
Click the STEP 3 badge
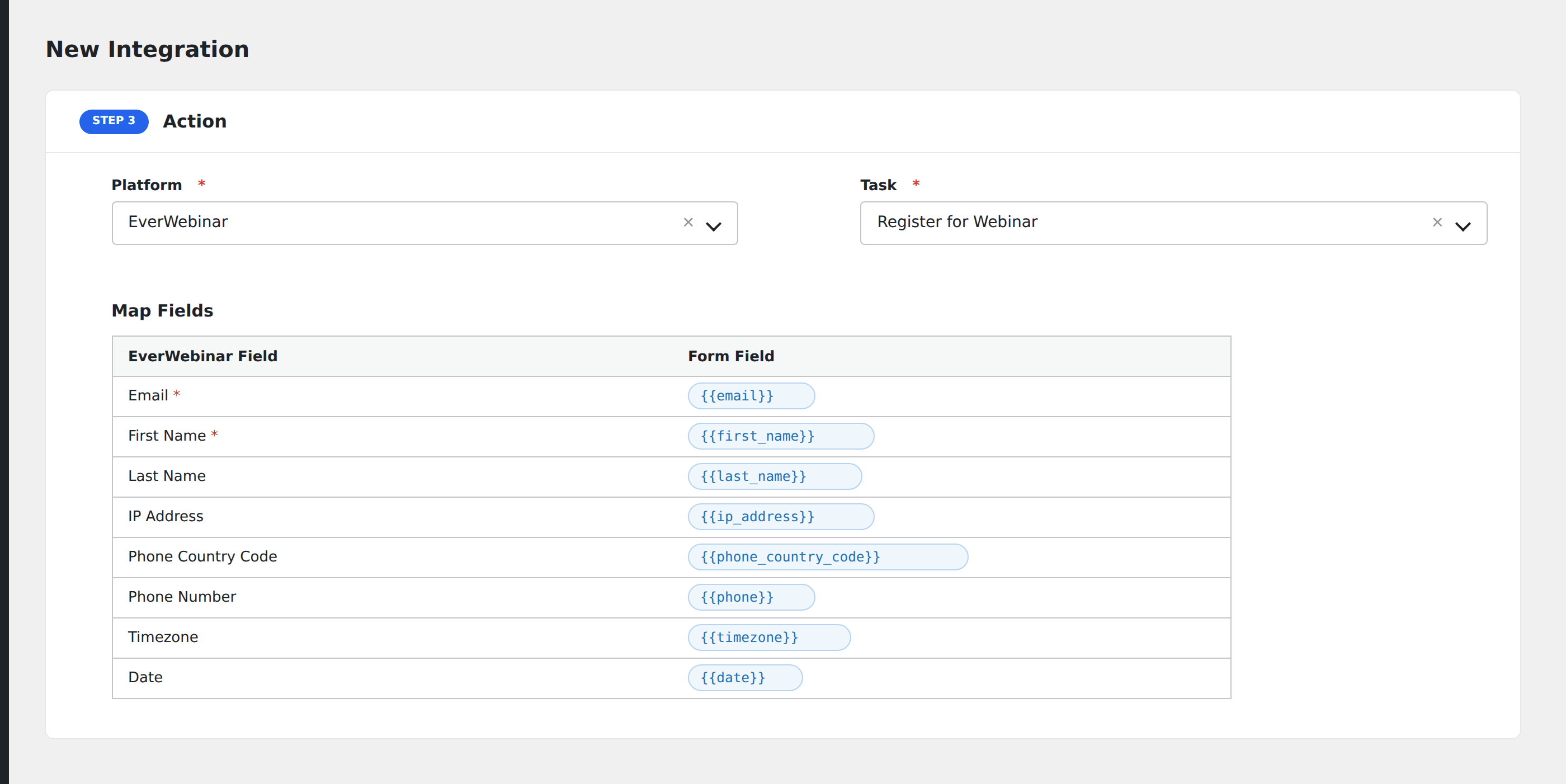[x=114, y=121]
